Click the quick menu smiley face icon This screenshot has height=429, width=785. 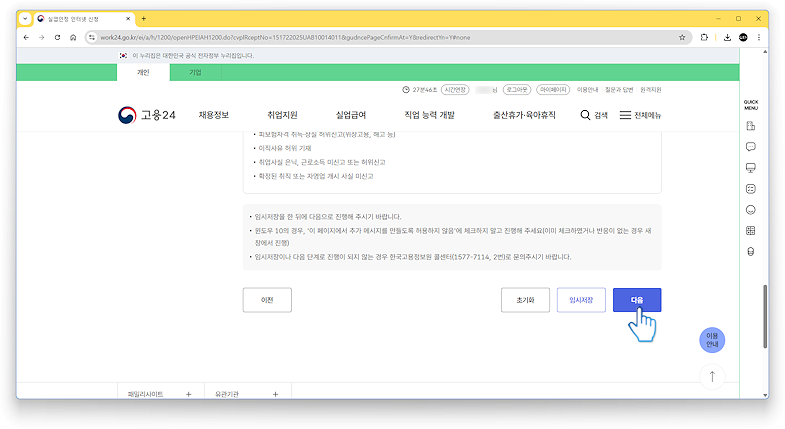click(x=750, y=210)
